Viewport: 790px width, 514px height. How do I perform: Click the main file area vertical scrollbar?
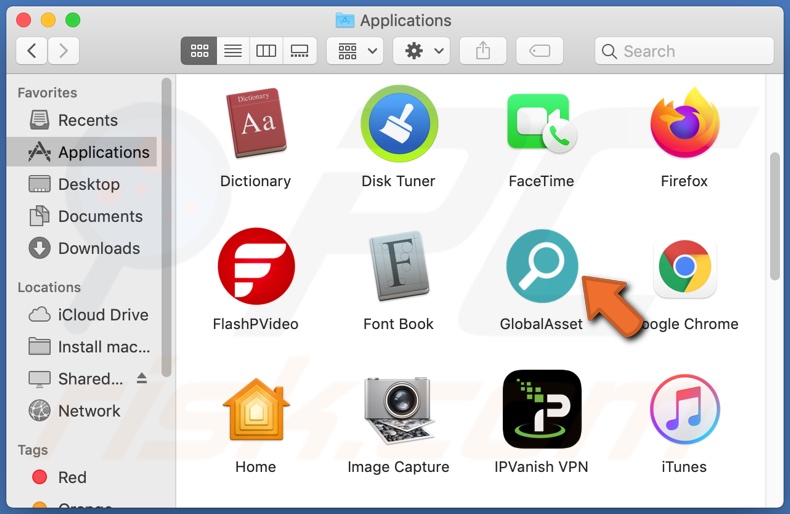pyautogui.click(x=775, y=217)
